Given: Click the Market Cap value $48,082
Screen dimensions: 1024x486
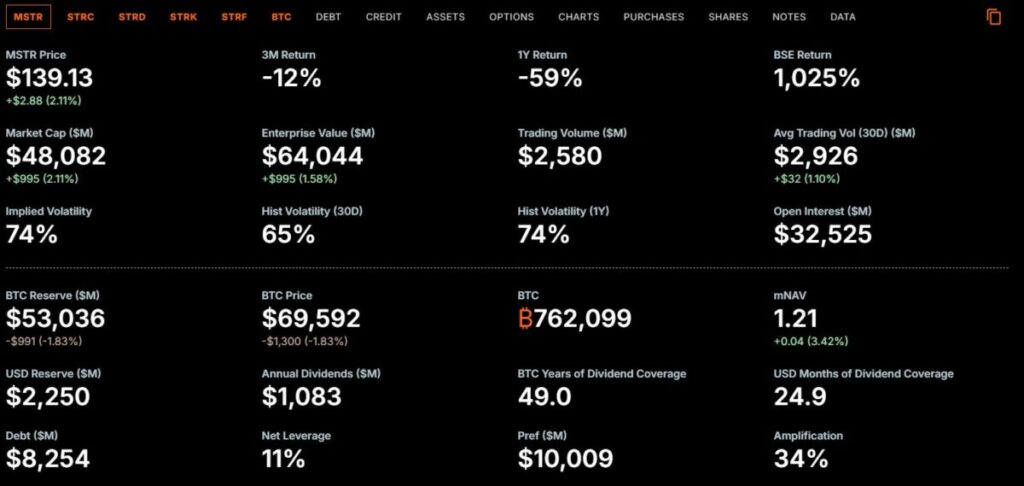Looking at the screenshot, I should (x=56, y=156).
